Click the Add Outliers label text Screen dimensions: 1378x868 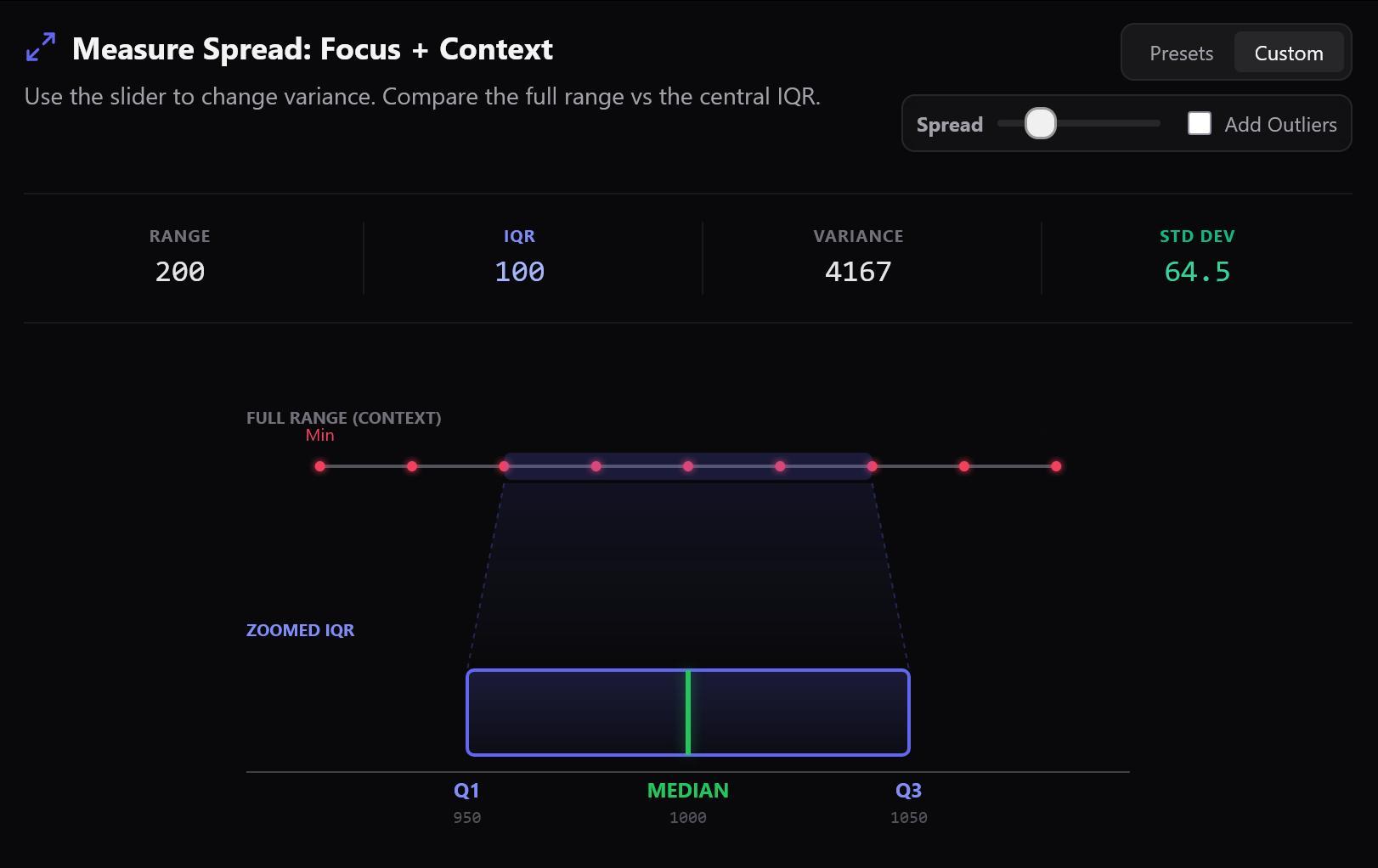pos(1279,125)
